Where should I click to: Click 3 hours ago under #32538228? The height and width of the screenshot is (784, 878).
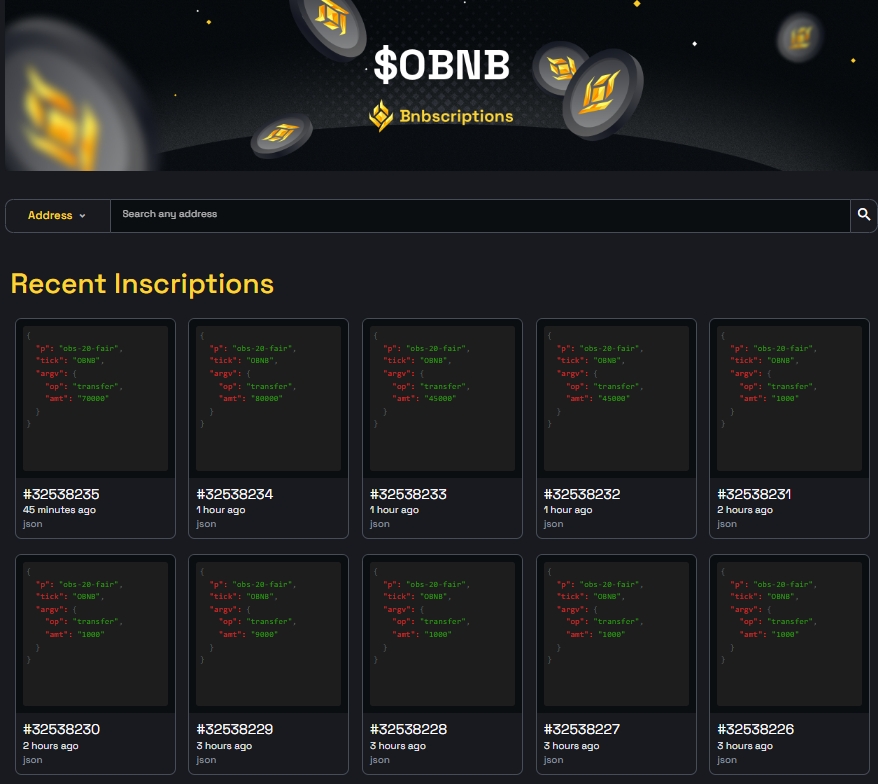point(398,745)
